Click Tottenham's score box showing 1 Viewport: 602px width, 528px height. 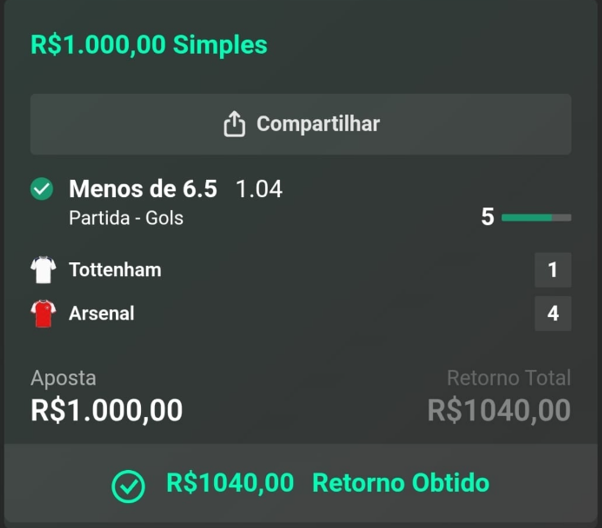(553, 270)
